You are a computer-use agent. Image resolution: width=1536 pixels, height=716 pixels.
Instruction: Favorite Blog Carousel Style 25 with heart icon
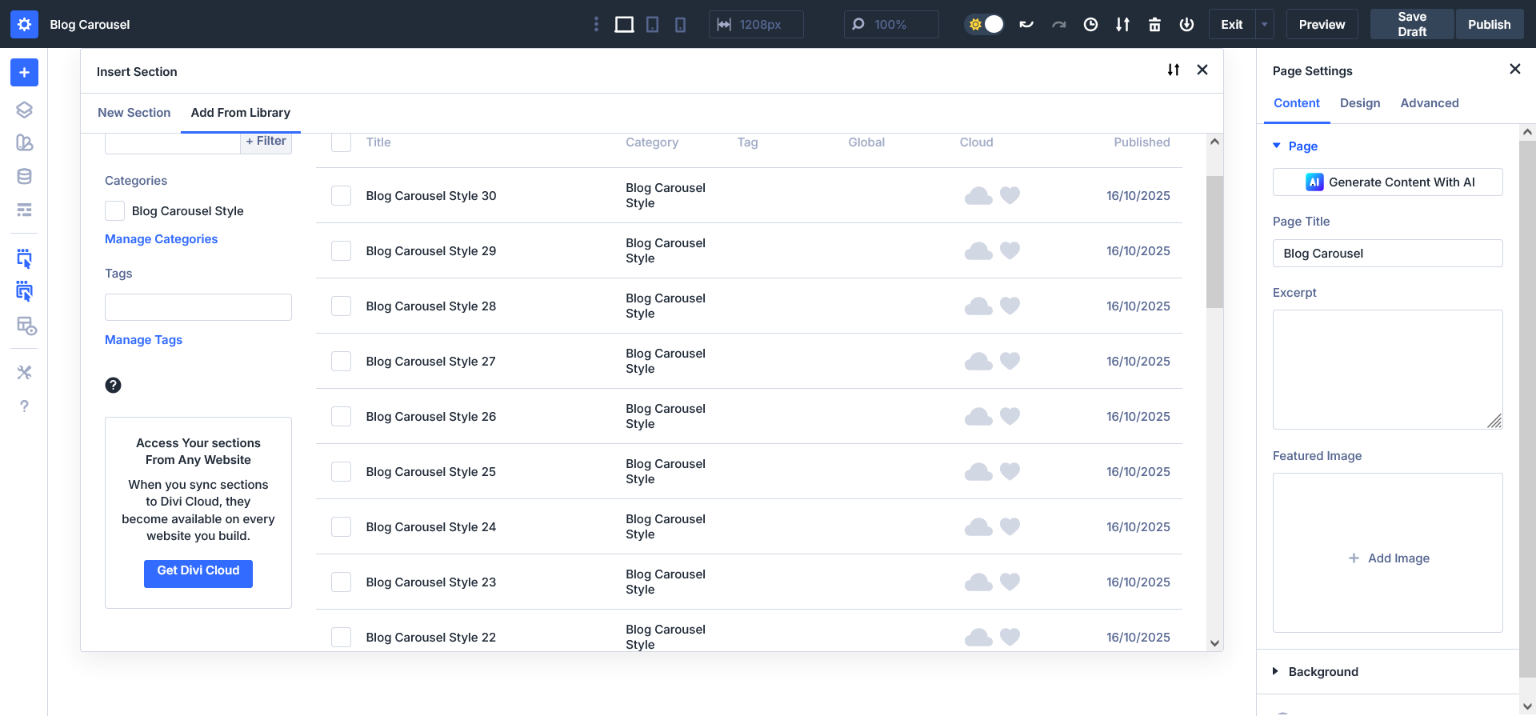pos(1010,471)
